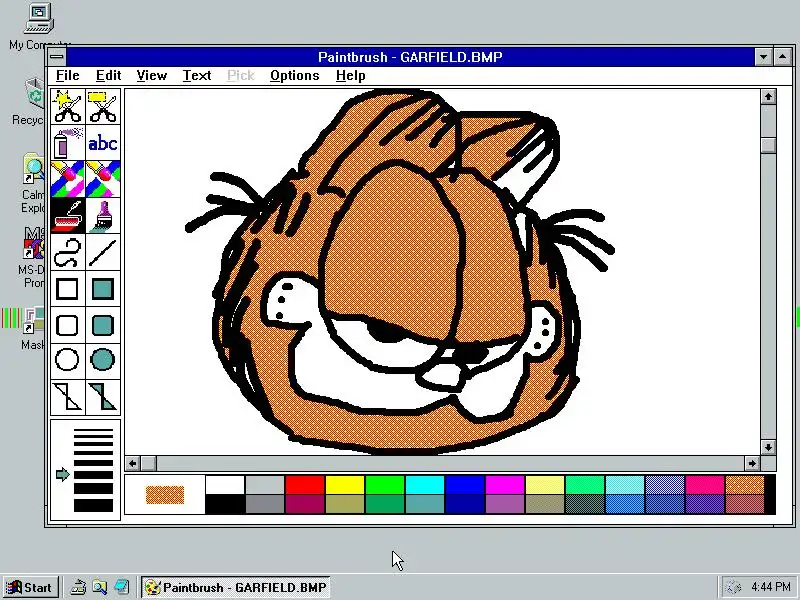
Task: Select the hollow Rounded Box tool
Action: [67, 325]
